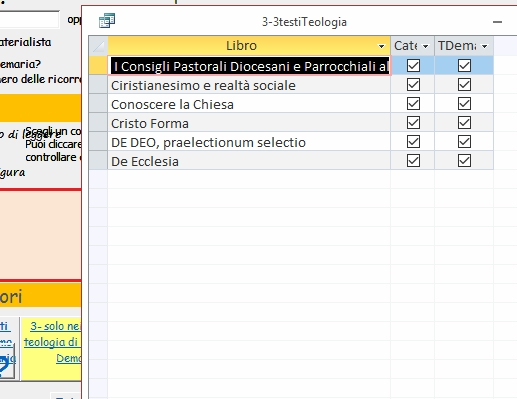Click the select-all corner of the datasheet
This screenshot has height=399, width=517.
coord(98,46)
